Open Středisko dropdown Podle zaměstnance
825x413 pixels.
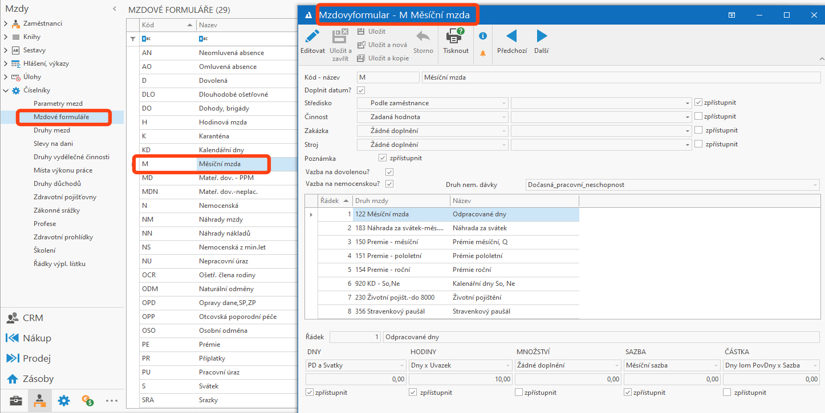[433, 103]
